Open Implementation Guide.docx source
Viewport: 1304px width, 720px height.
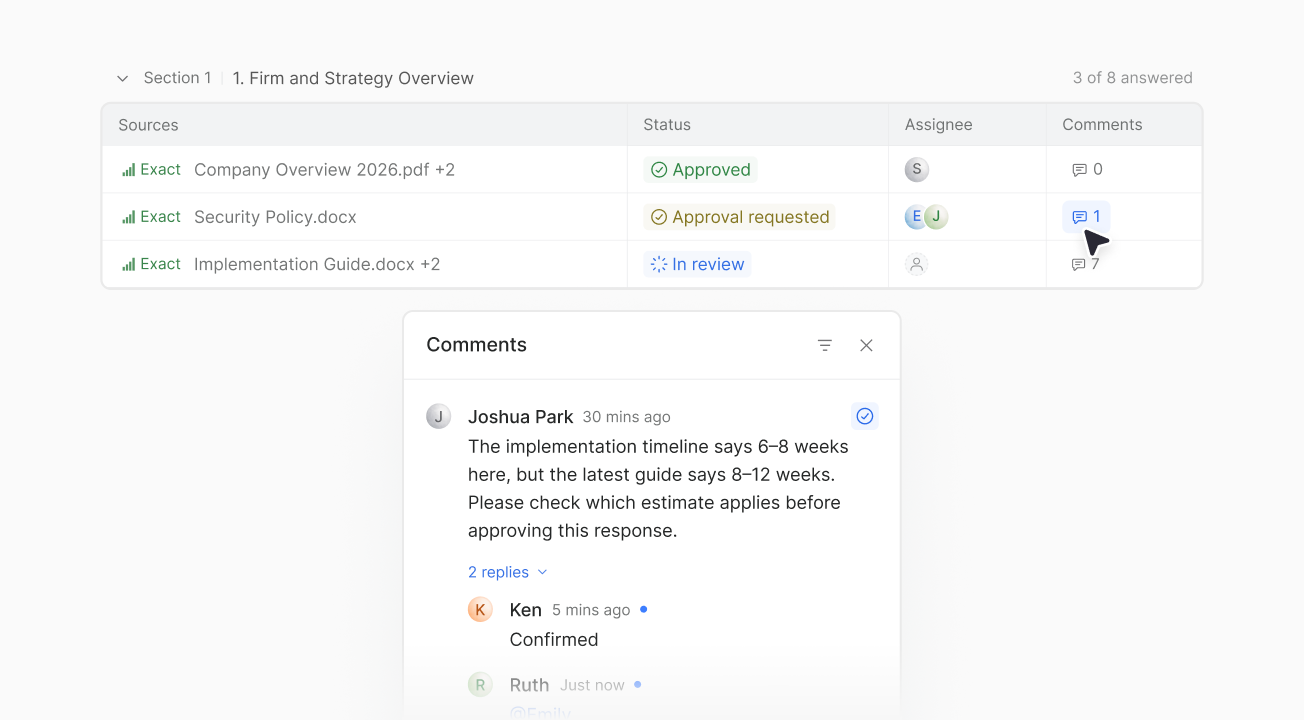(317, 264)
